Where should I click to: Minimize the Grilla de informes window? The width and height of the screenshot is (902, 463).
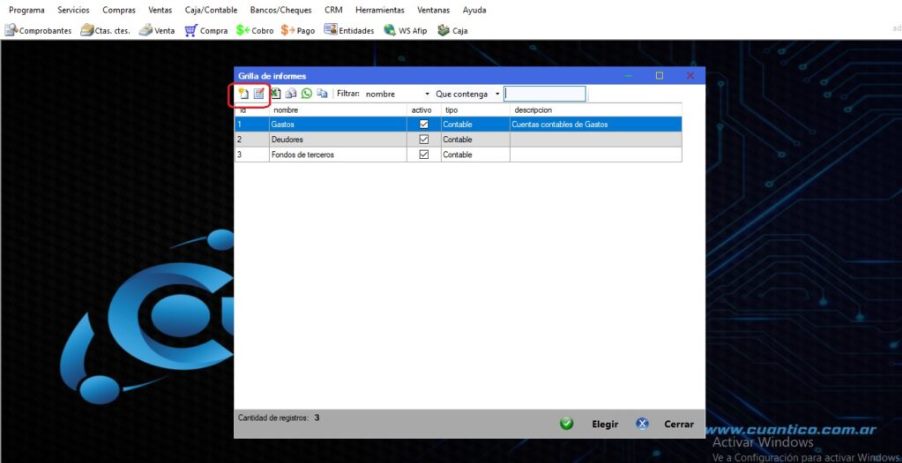click(x=629, y=75)
